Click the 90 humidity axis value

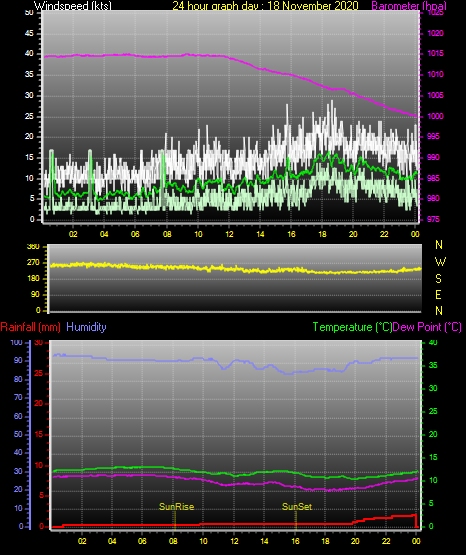tap(18, 360)
